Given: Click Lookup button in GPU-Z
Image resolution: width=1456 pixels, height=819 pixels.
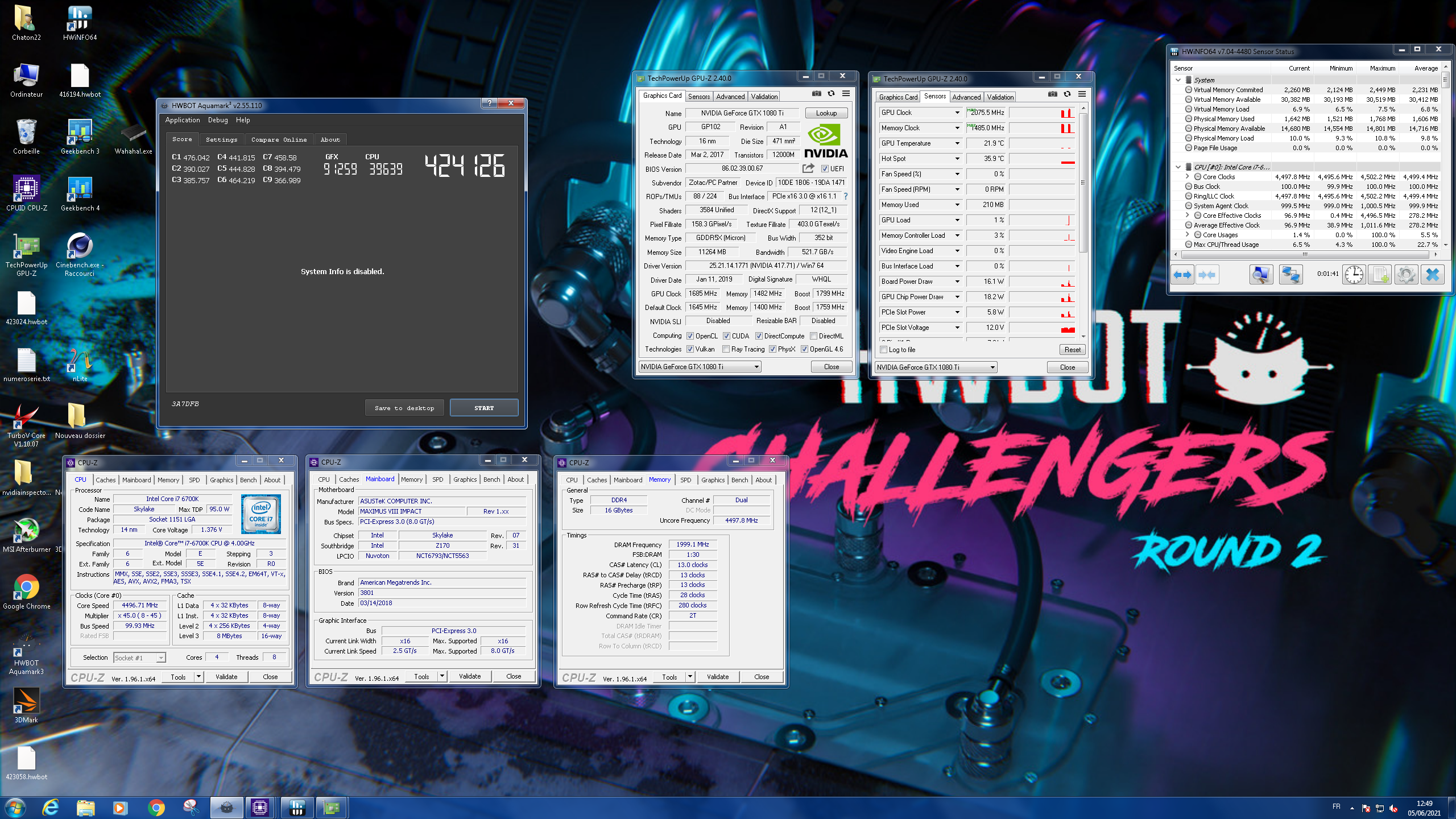Looking at the screenshot, I should point(826,113).
